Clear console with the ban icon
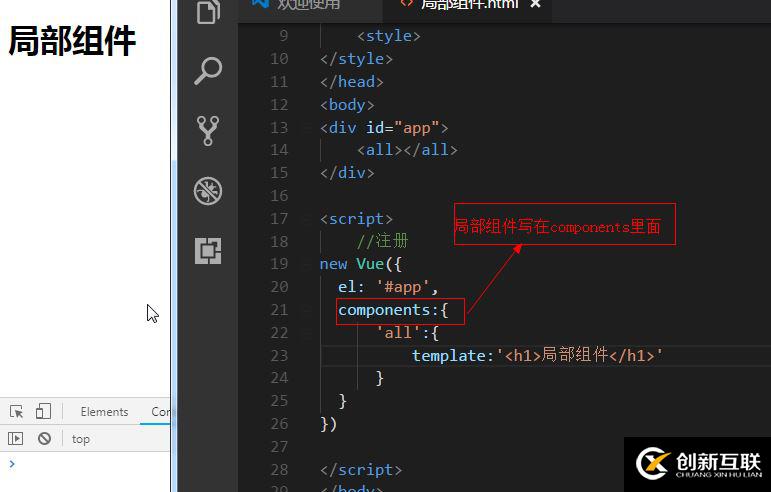The image size is (771, 492). 44,438
